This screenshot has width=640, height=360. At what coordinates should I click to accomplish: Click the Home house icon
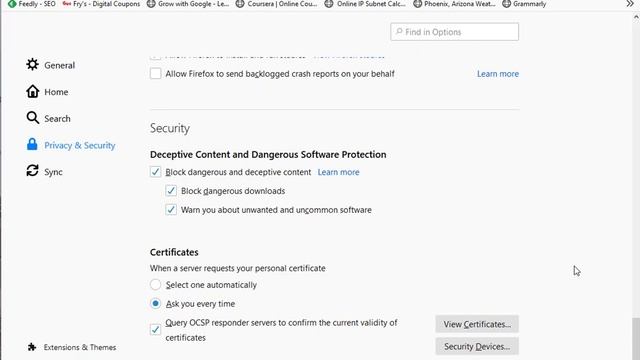[x=33, y=91]
